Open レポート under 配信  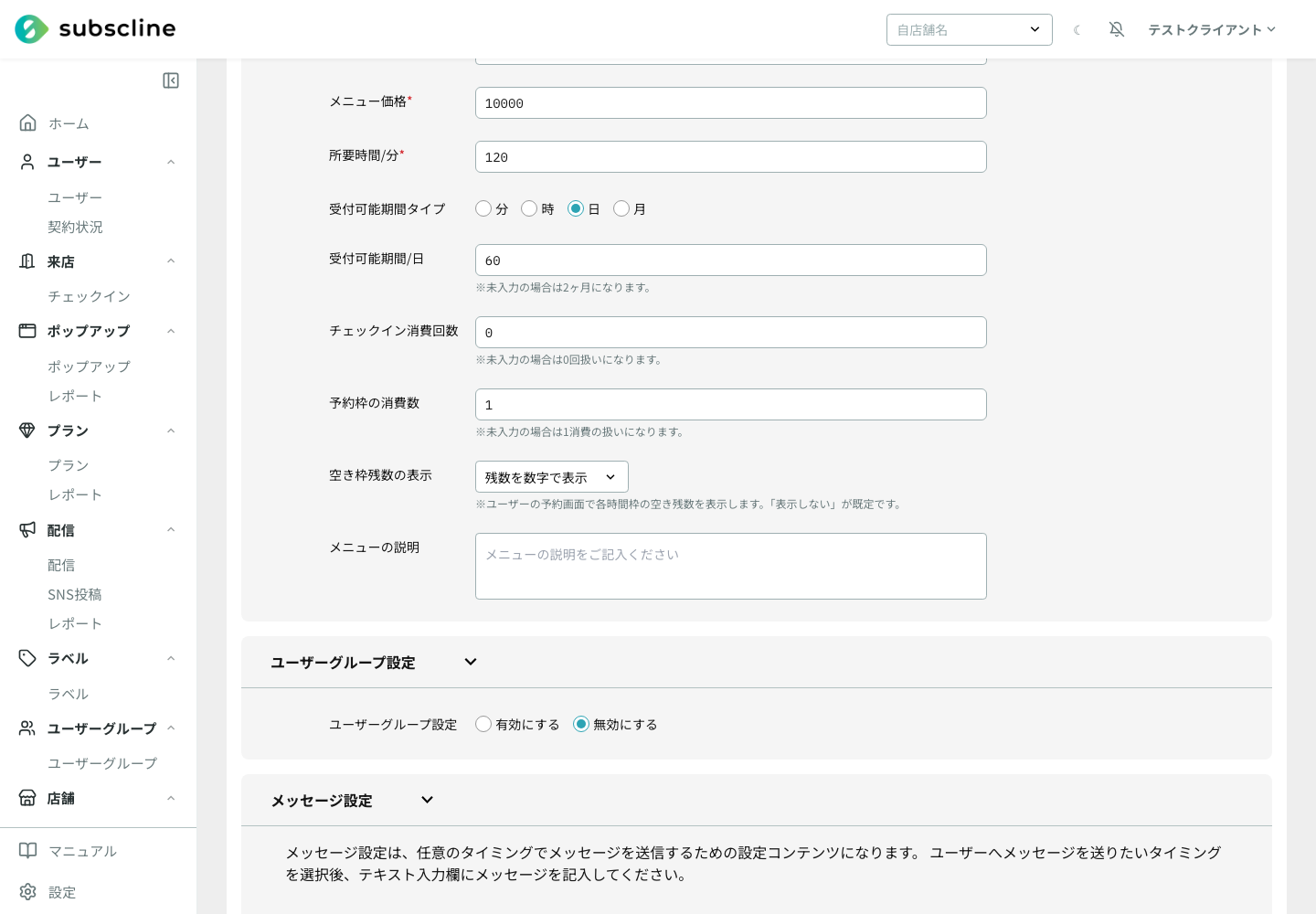click(x=75, y=623)
